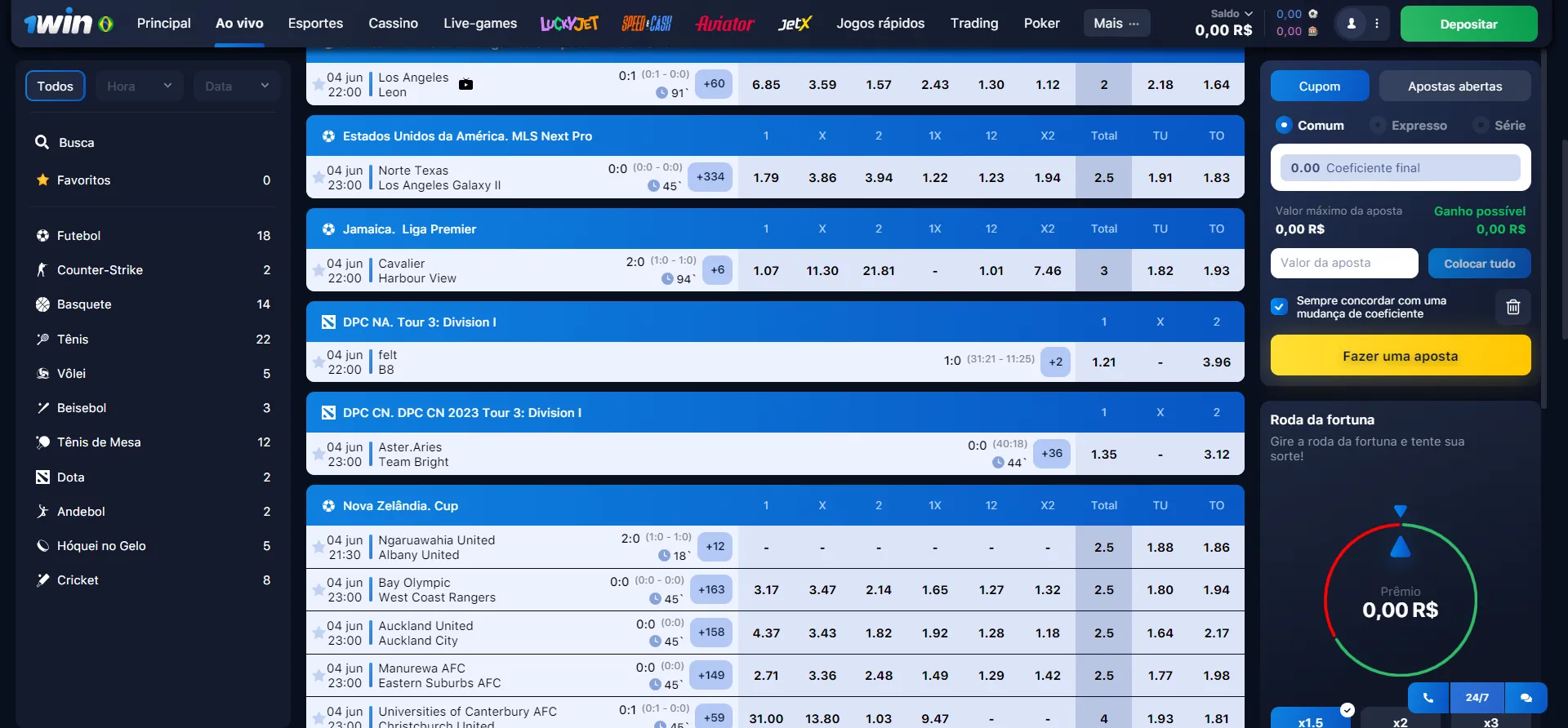Select Hóquei no Gelo icon in sidebar
Viewport: 1568px width, 728px height.
(x=42, y=545)
